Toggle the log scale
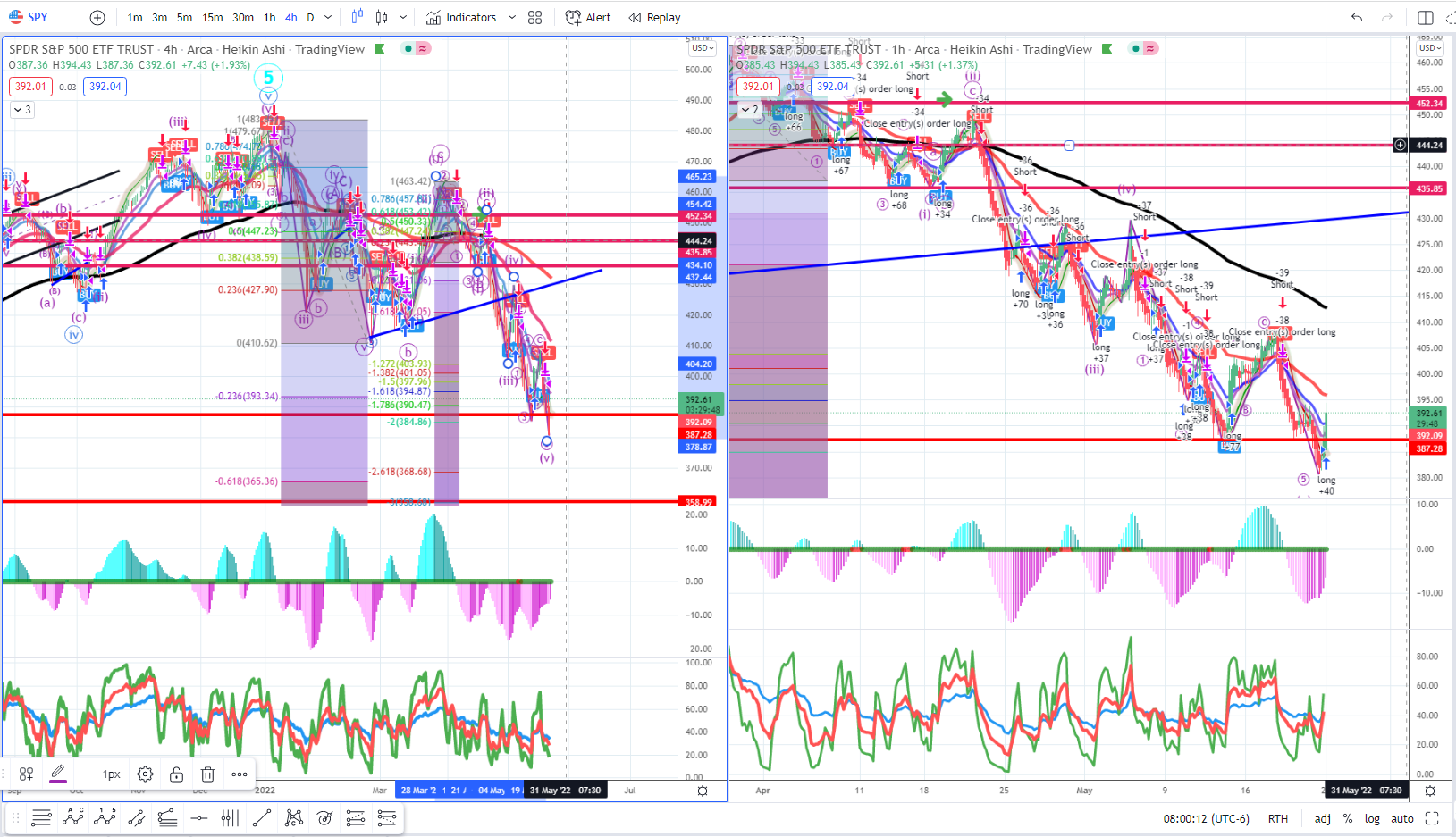Viewport: 1456px width, 837px height. [x=1372, y=818]
